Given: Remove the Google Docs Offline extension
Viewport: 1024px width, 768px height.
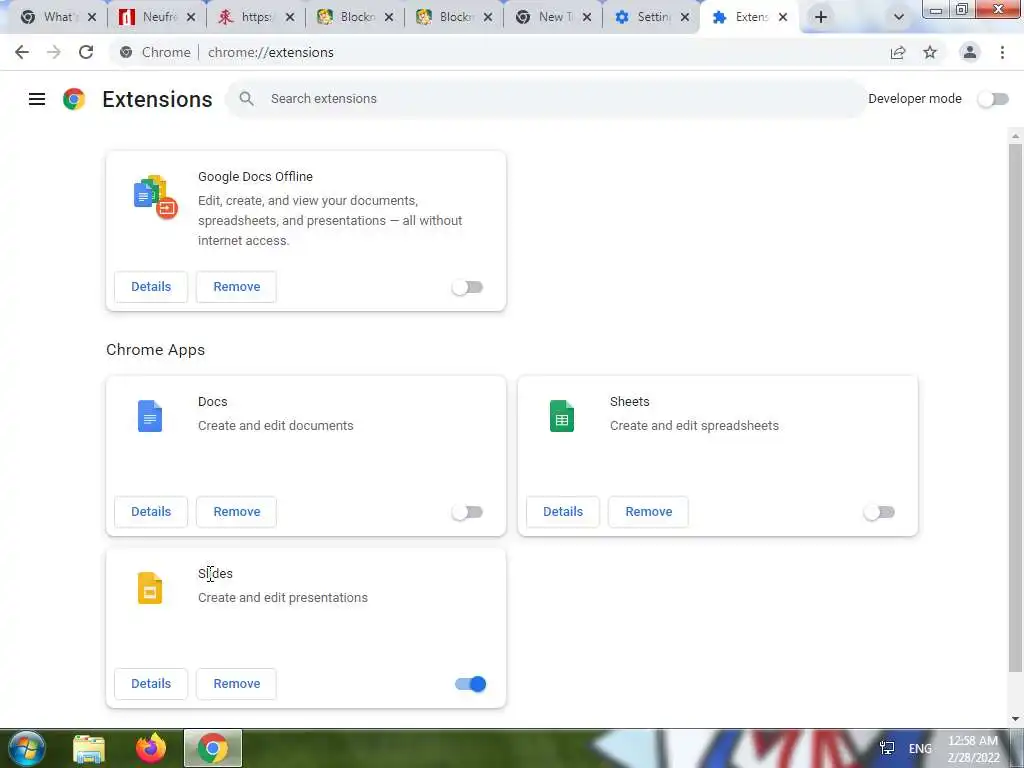Looking at the screenshot, I should coord(236,287).
